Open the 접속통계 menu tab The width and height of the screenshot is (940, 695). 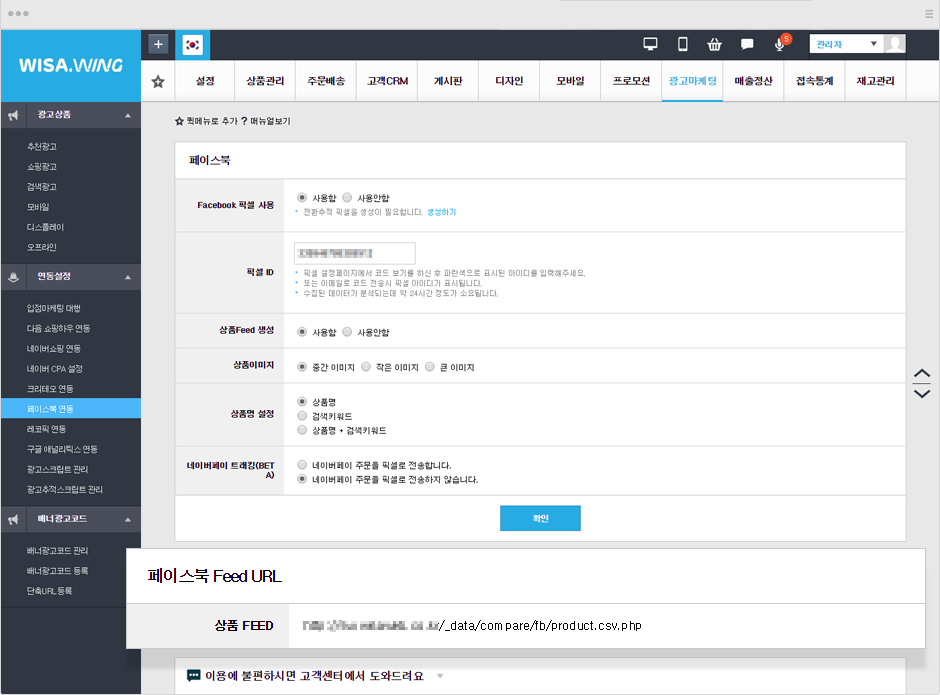(815, 81)
